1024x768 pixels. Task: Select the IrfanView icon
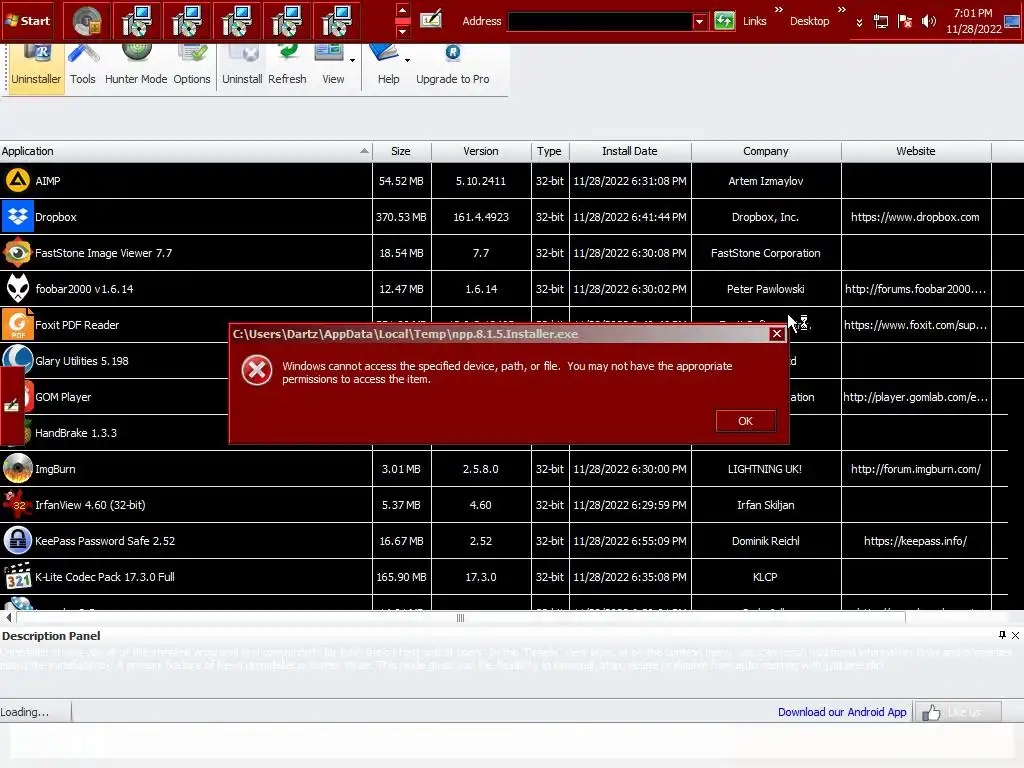pyautogui.click(x=18, y=504)
